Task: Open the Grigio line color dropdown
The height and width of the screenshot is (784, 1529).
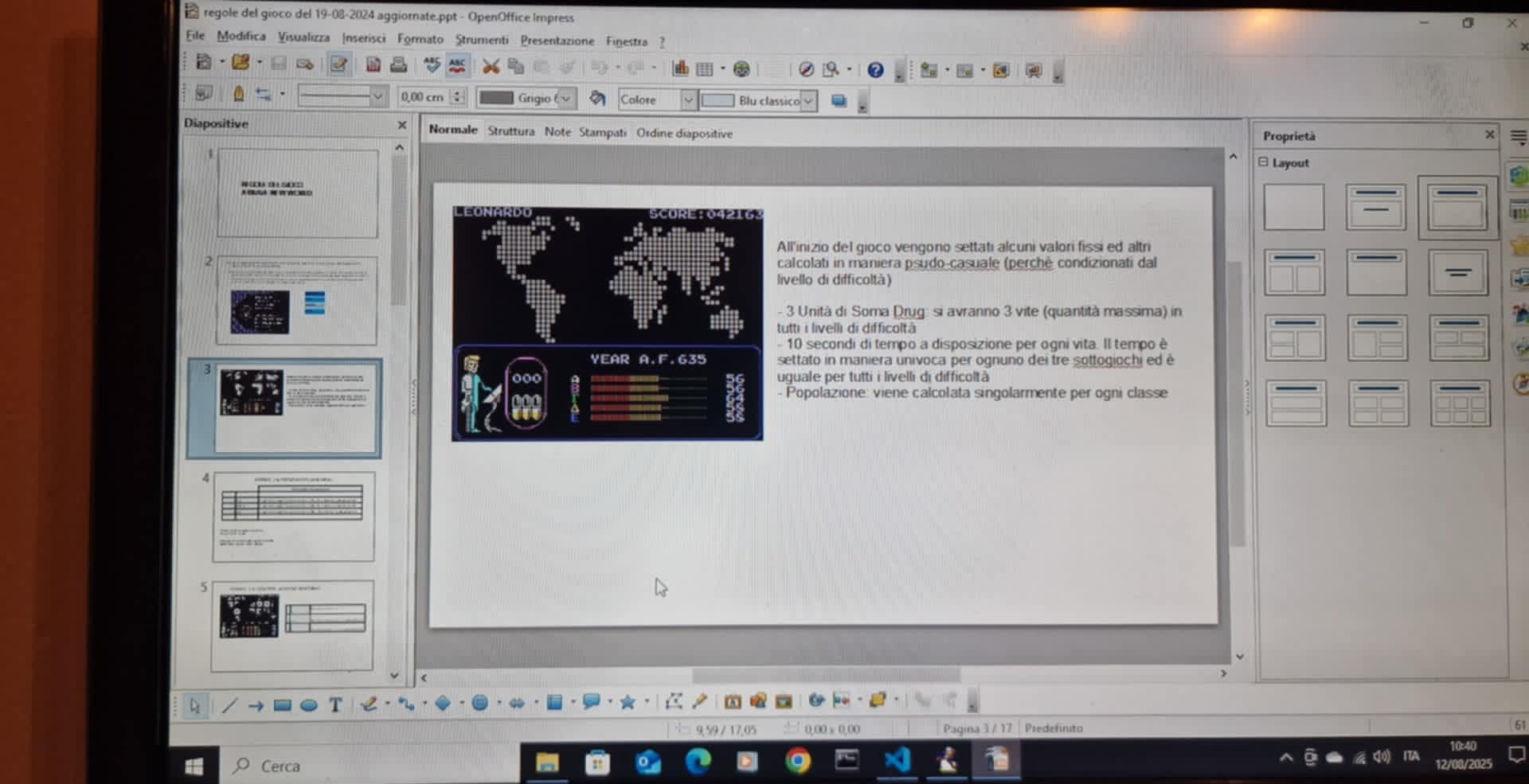Action: coord(565,98)
